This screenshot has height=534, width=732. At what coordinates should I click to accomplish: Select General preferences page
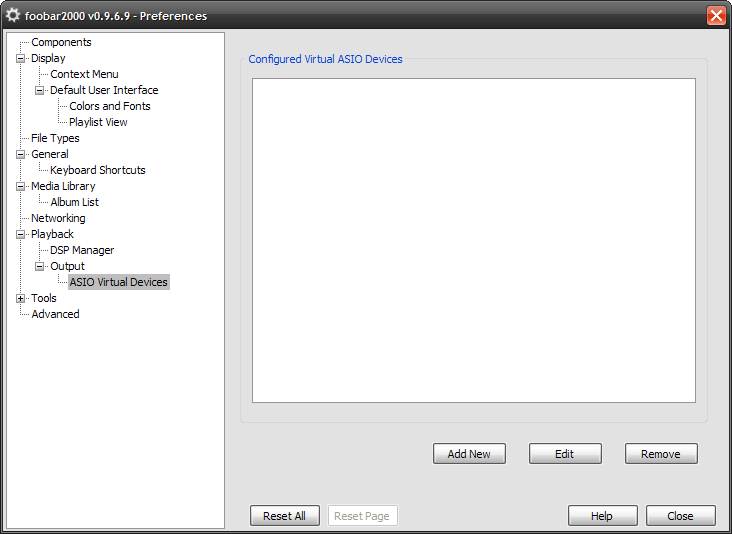point(49,154)
